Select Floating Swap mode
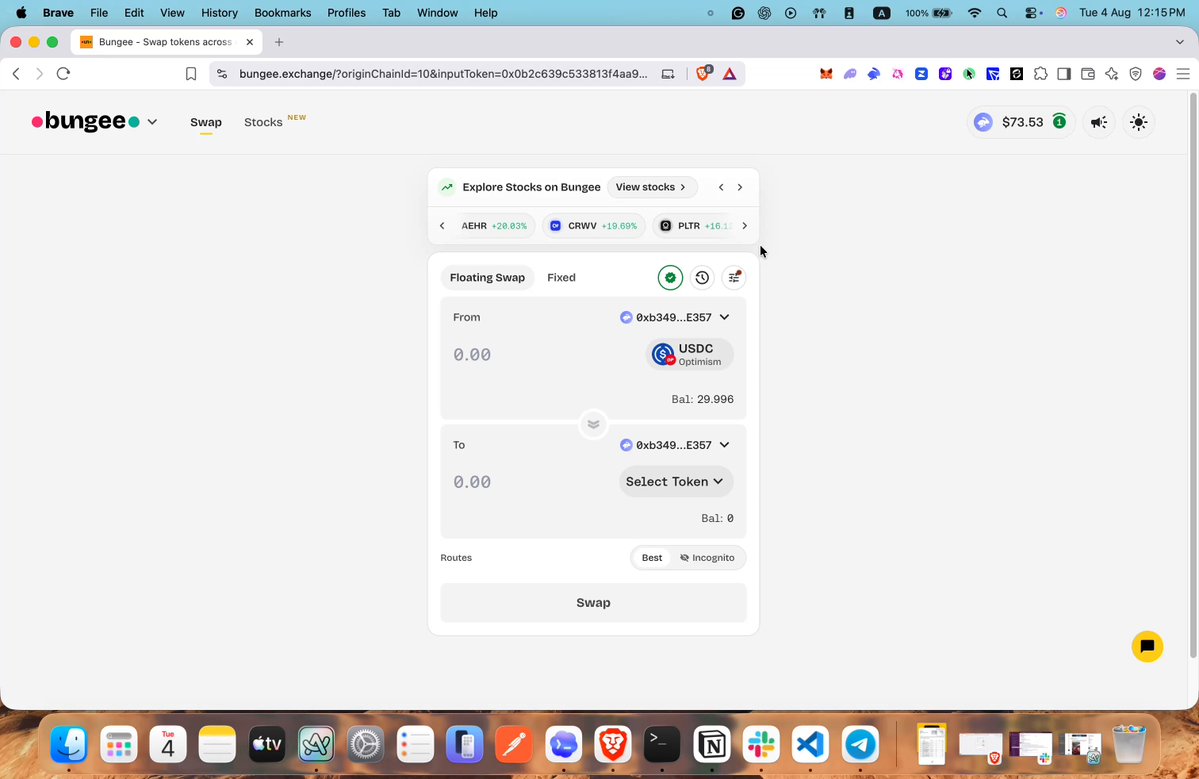 (487, 278)
